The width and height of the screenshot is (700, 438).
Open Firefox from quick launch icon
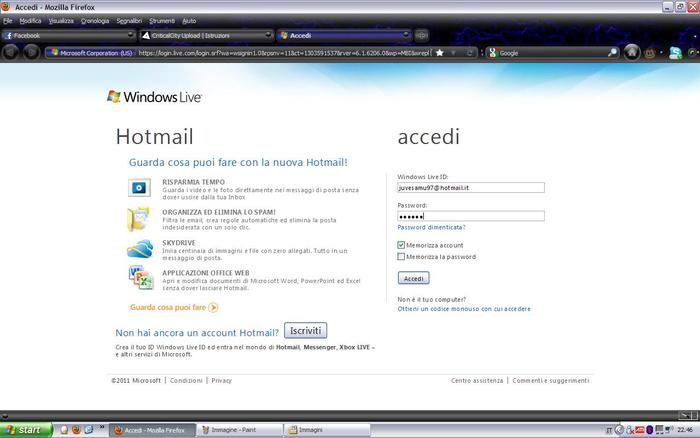point(76,430)
